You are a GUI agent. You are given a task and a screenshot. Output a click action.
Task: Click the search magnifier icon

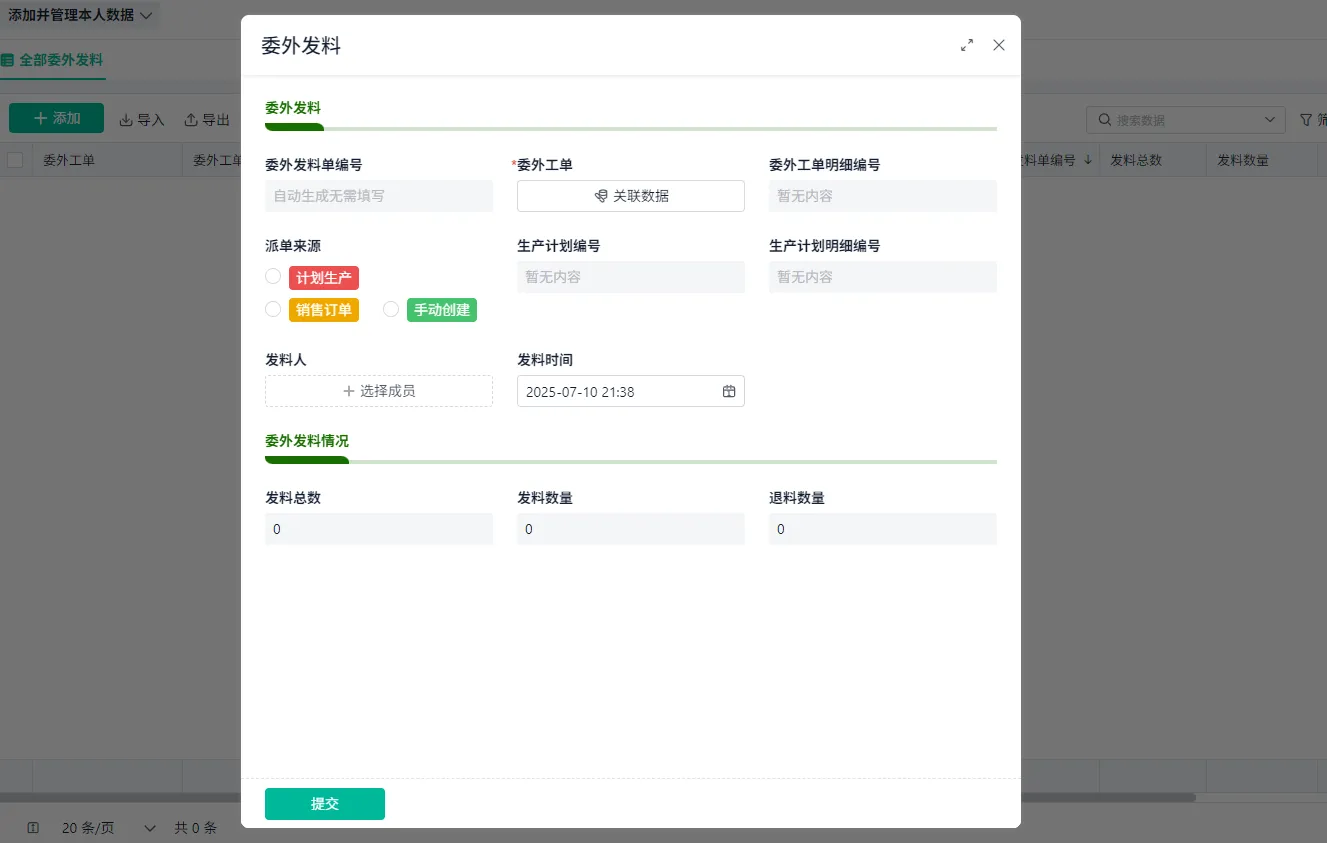pos(1105,120)
